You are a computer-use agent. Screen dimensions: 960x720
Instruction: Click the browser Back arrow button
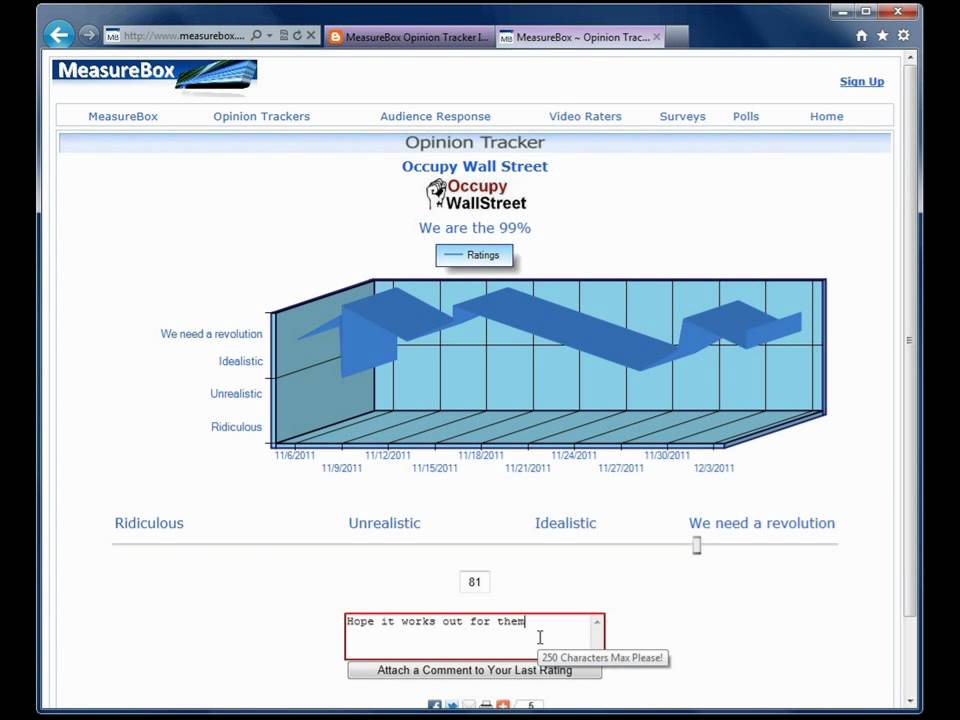[59, 35]
